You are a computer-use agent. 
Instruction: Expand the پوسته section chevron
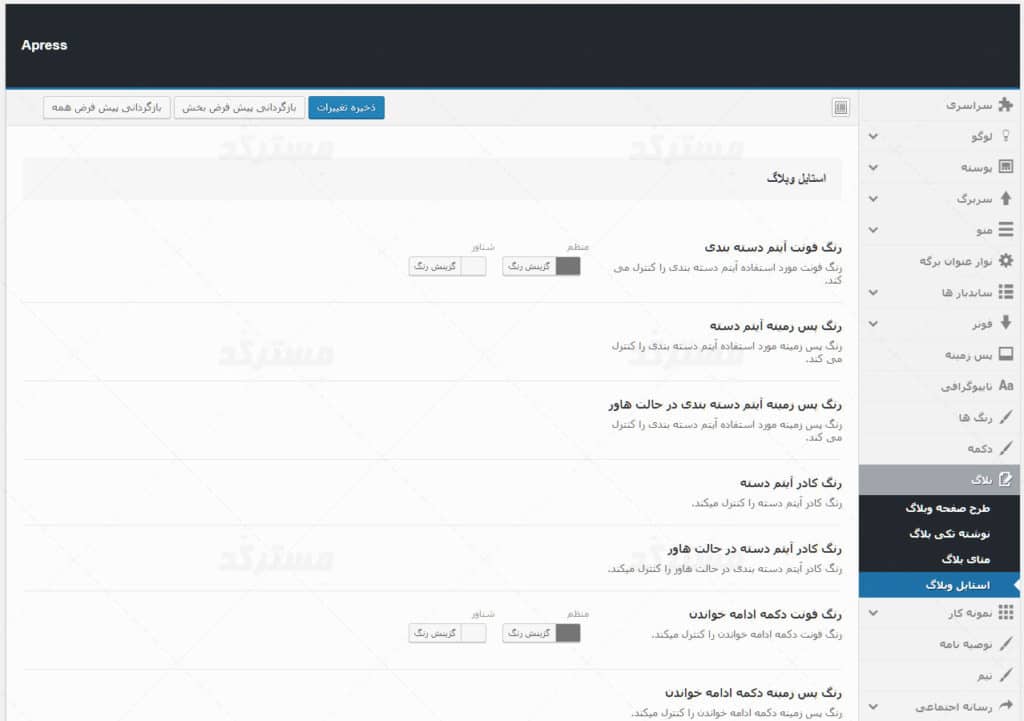(873, 167)
